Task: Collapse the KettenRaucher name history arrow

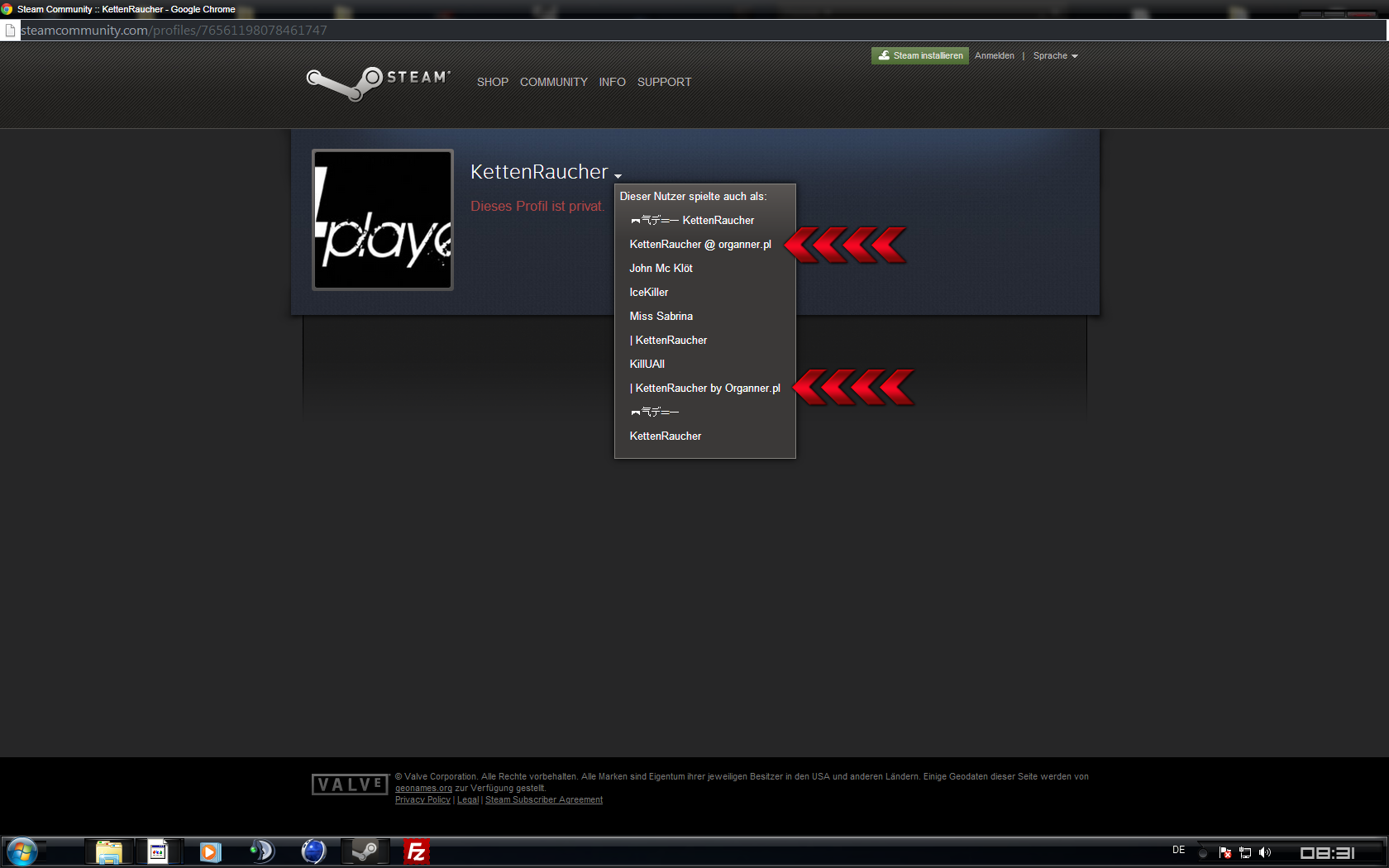Action: click(618, 175)
